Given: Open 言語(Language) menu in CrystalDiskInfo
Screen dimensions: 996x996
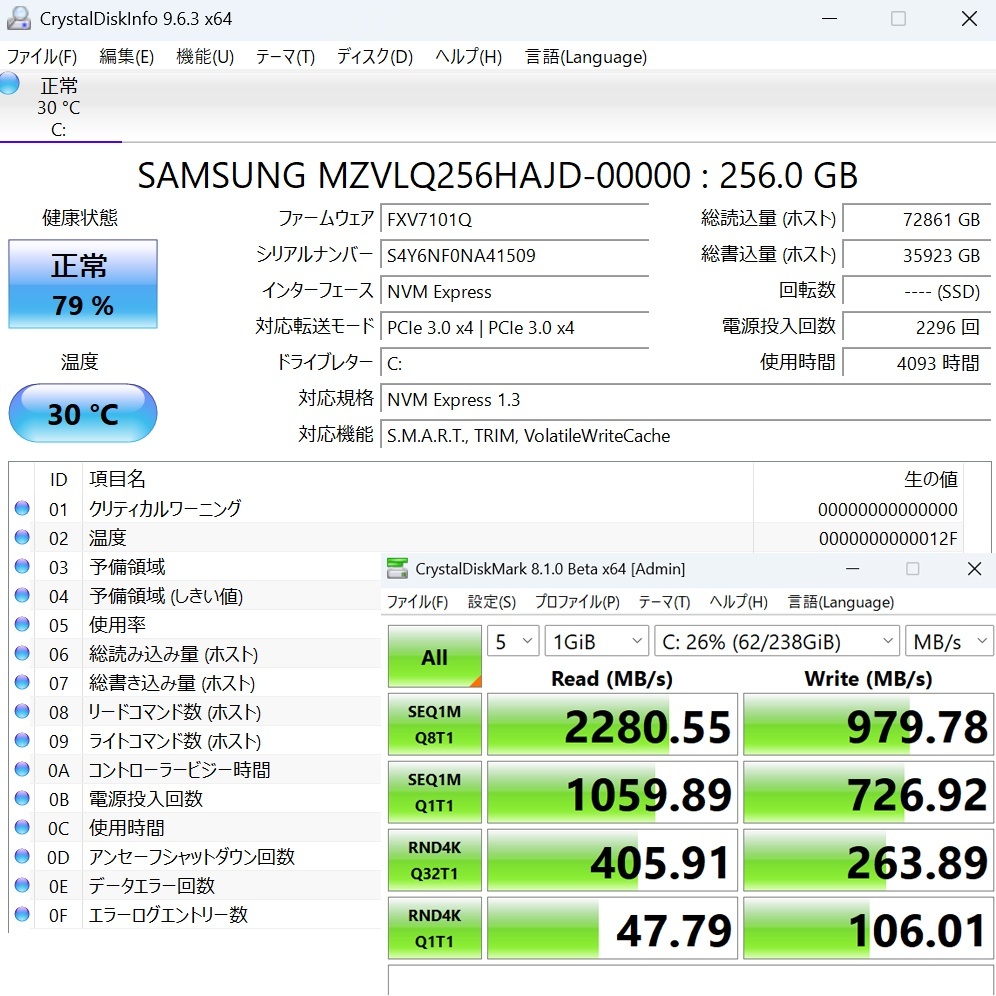Looking at the screenshot, I should tap(586, 57).
